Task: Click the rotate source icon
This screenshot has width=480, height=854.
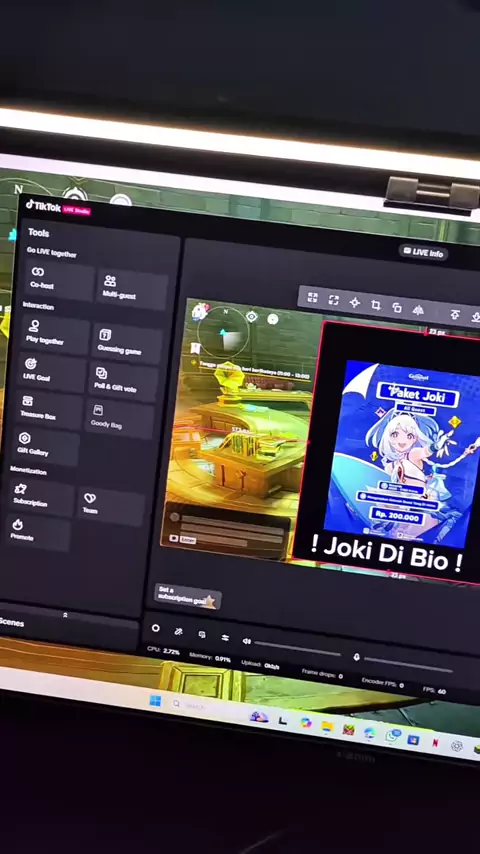Action: pyautogui.click(x=397, y=307)
